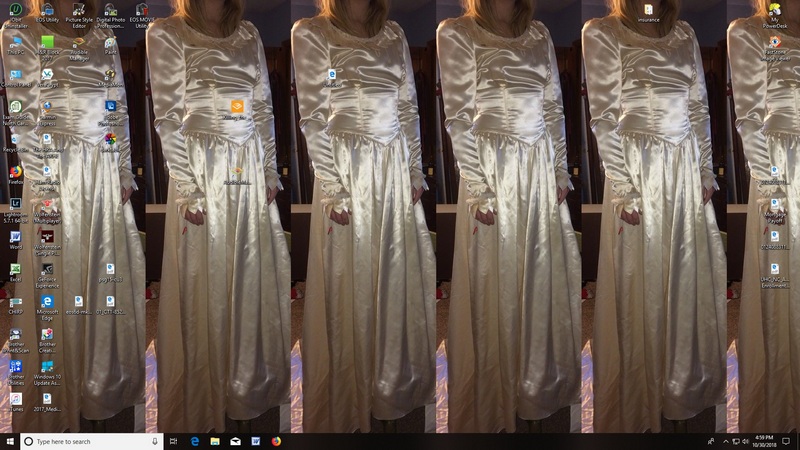Launch the Lightroom desktop shortcut
The height and width of the screenshot is (450, 800).
15,203
